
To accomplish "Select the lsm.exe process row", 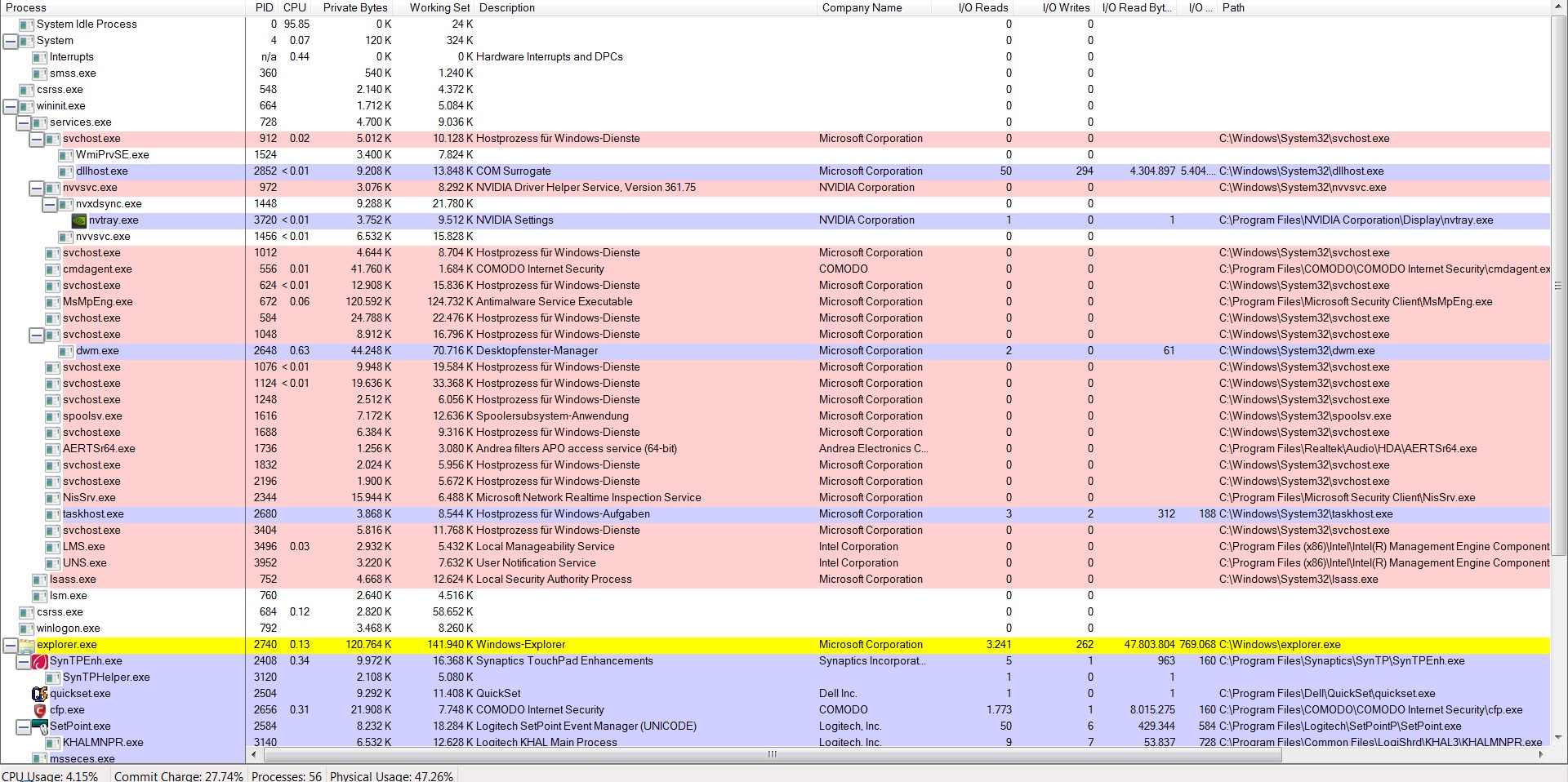I will [775, 596].
